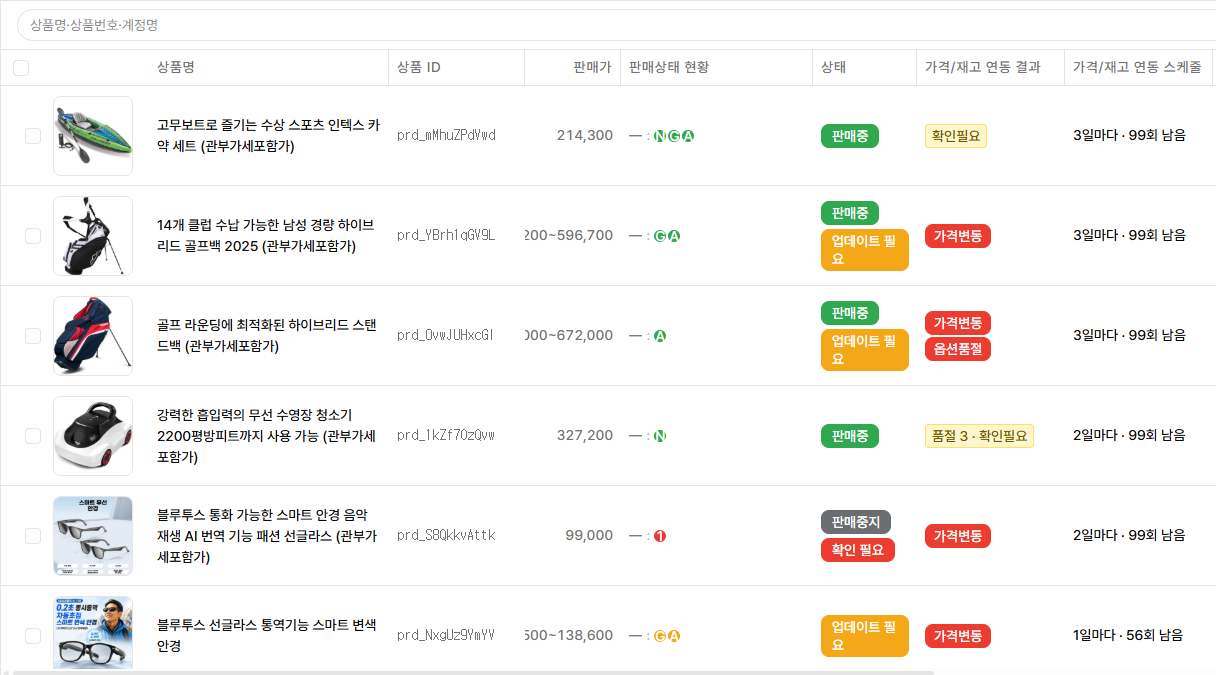Click the red 확인 필요 badge in the 99,000 row
1216x675 pixels.
coord(858,550)
